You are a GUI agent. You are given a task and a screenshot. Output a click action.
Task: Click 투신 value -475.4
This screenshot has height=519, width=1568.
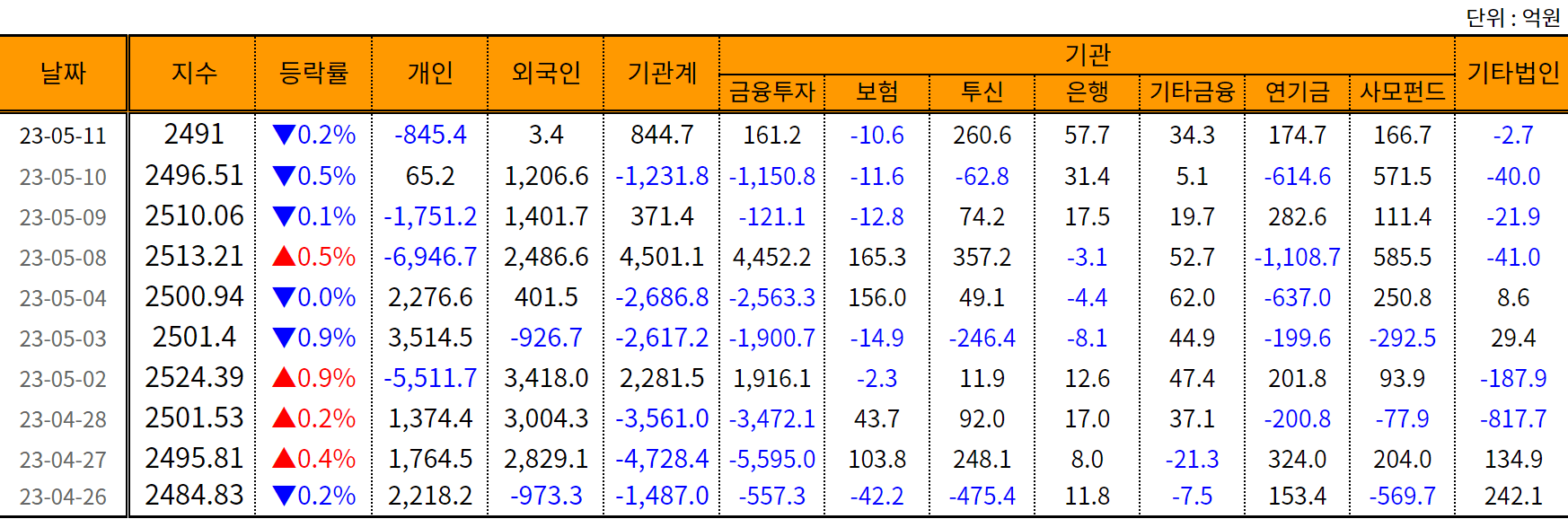pyautogui.click(x=982, y=496)
